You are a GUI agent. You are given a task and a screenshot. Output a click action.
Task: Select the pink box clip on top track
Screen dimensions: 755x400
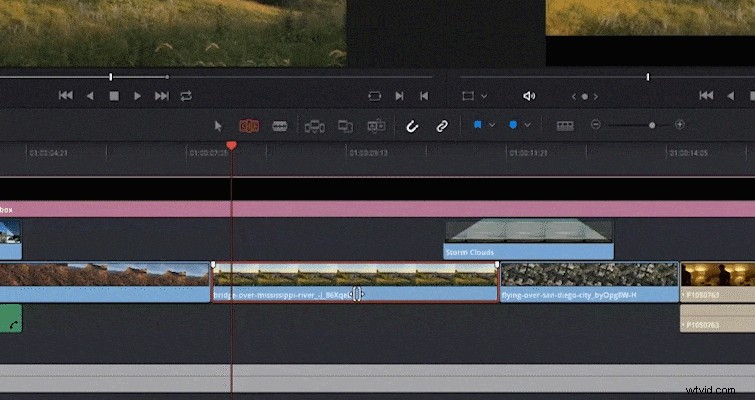point(378,209)
